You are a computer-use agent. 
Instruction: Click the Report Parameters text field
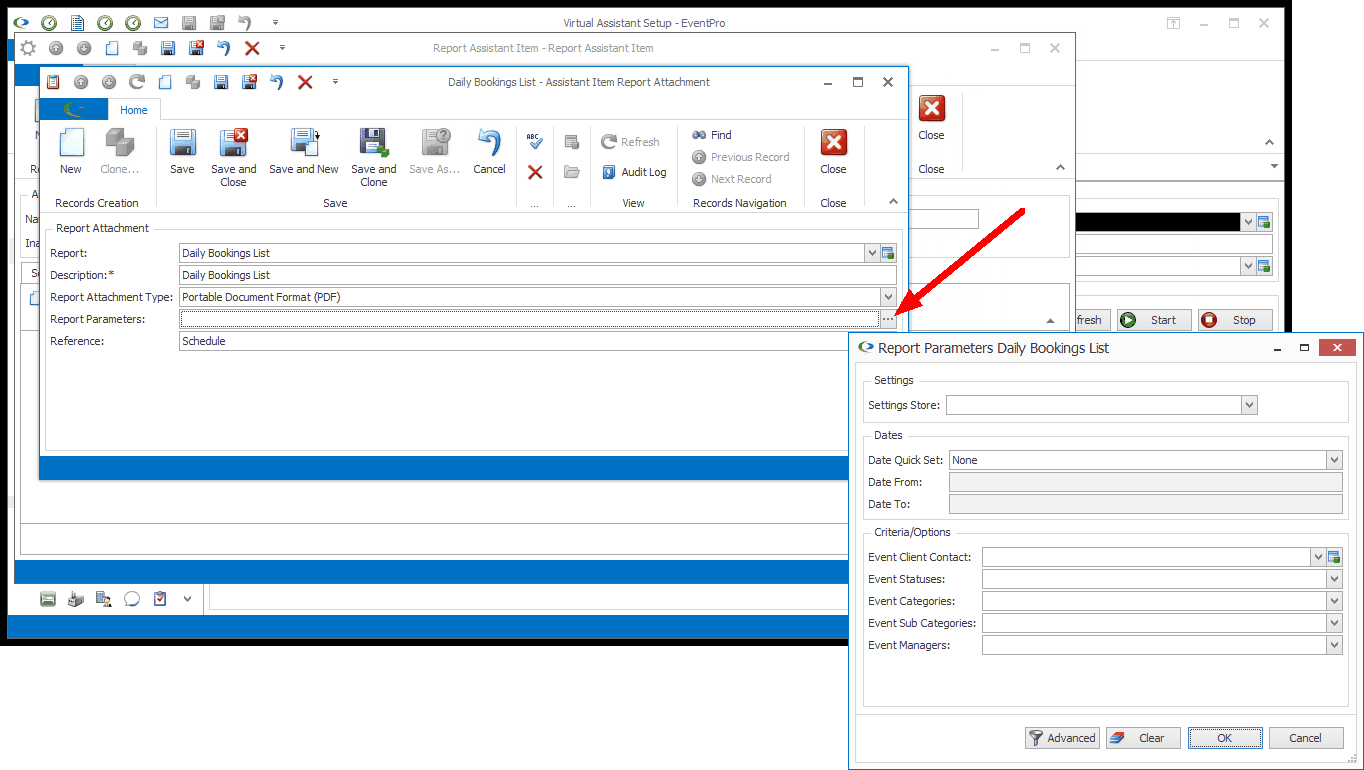click(530, 319)
